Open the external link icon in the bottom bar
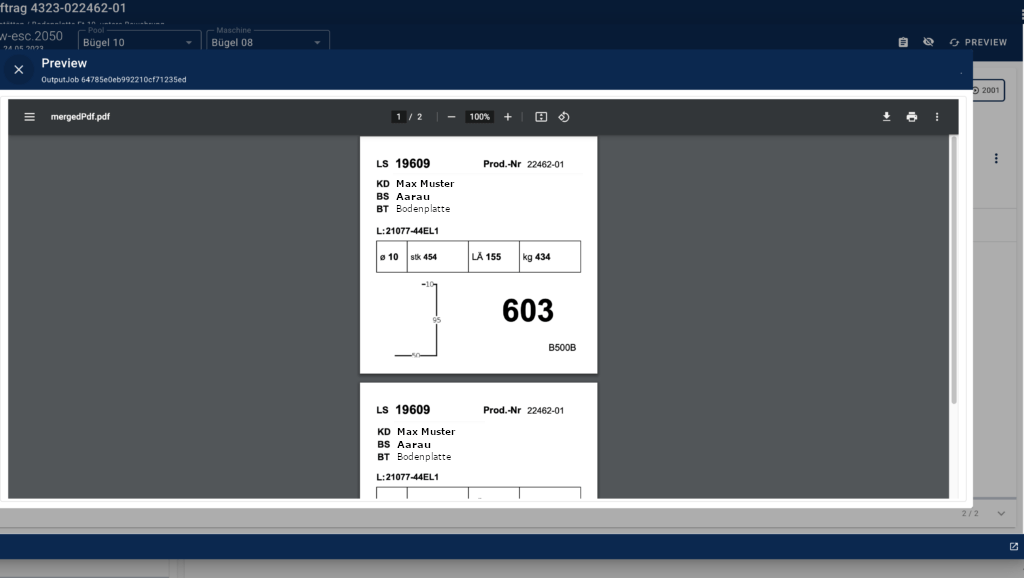This screenshot has height=578, width=1024. 1014,547
